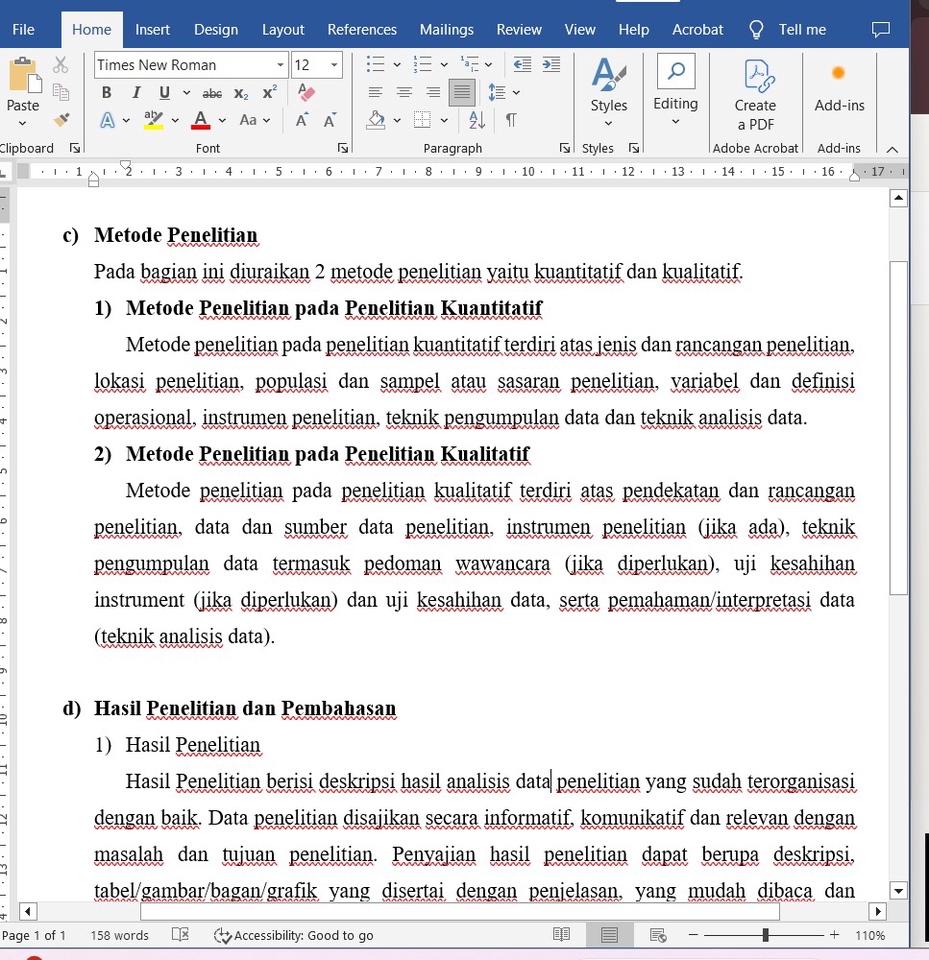Switch to Web Layout view
929x960 pixels.
[658, 934]
